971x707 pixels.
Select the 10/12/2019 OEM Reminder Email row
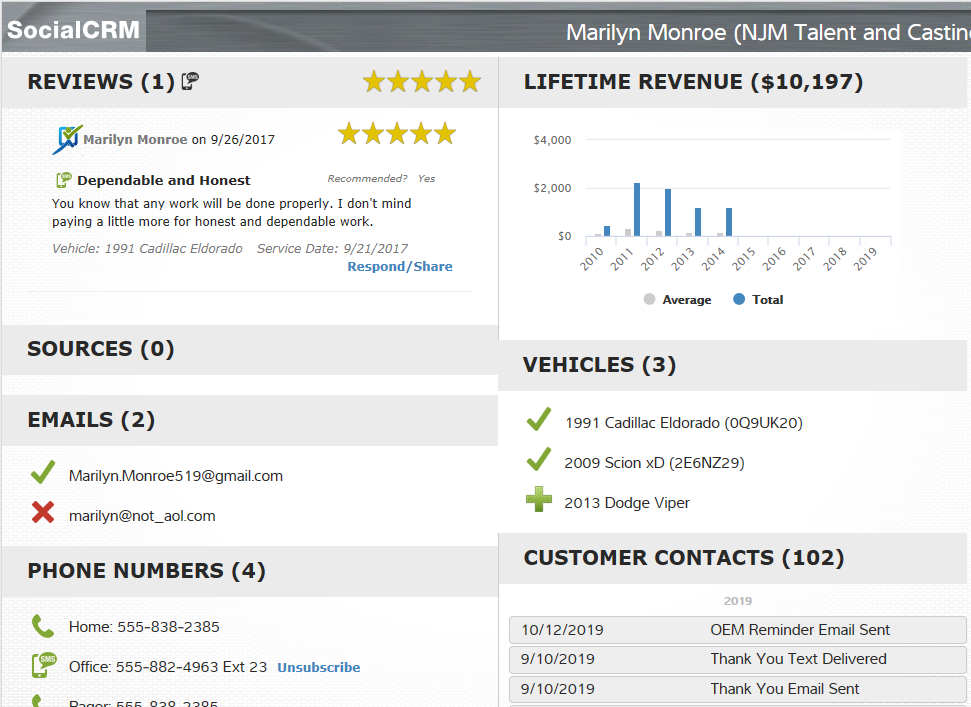pyautogui.click(x=737, y=629)
